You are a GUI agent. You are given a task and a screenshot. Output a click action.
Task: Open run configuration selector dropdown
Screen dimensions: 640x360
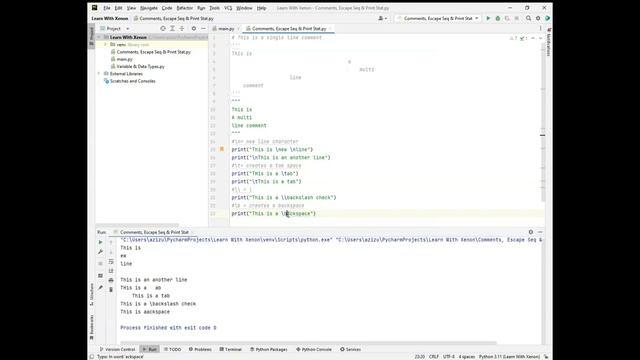(x=438, y=18)
